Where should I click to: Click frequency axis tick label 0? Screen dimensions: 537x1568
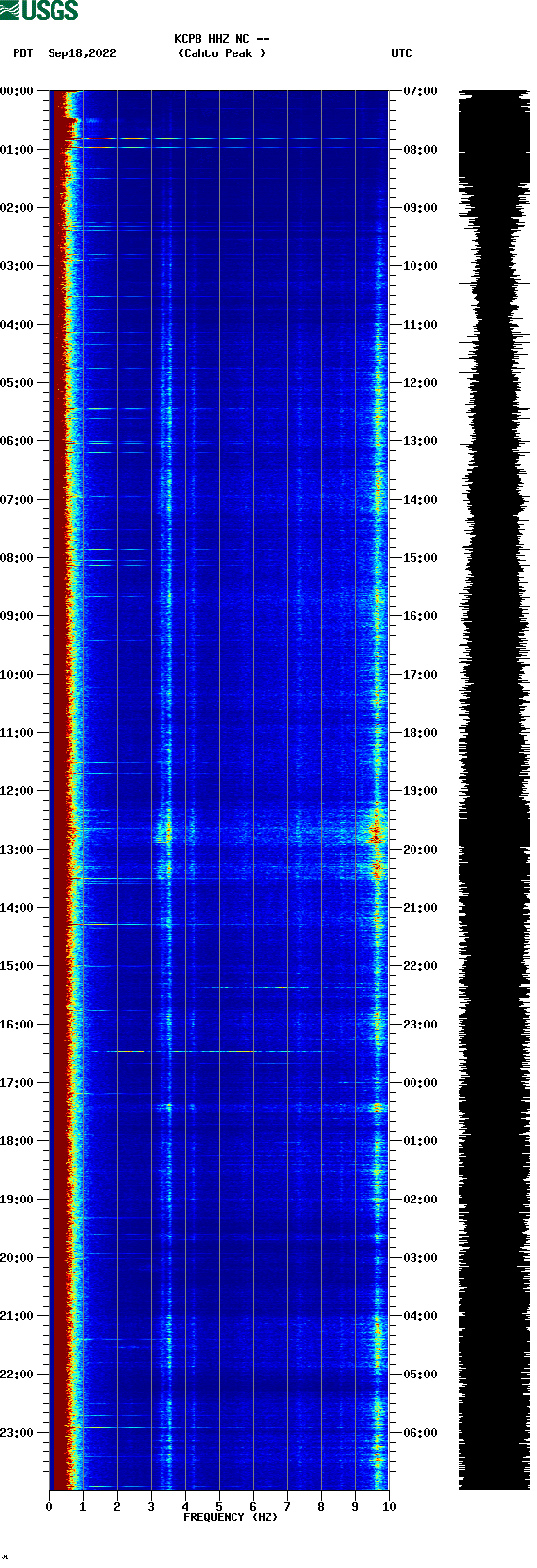point(49,1507)
